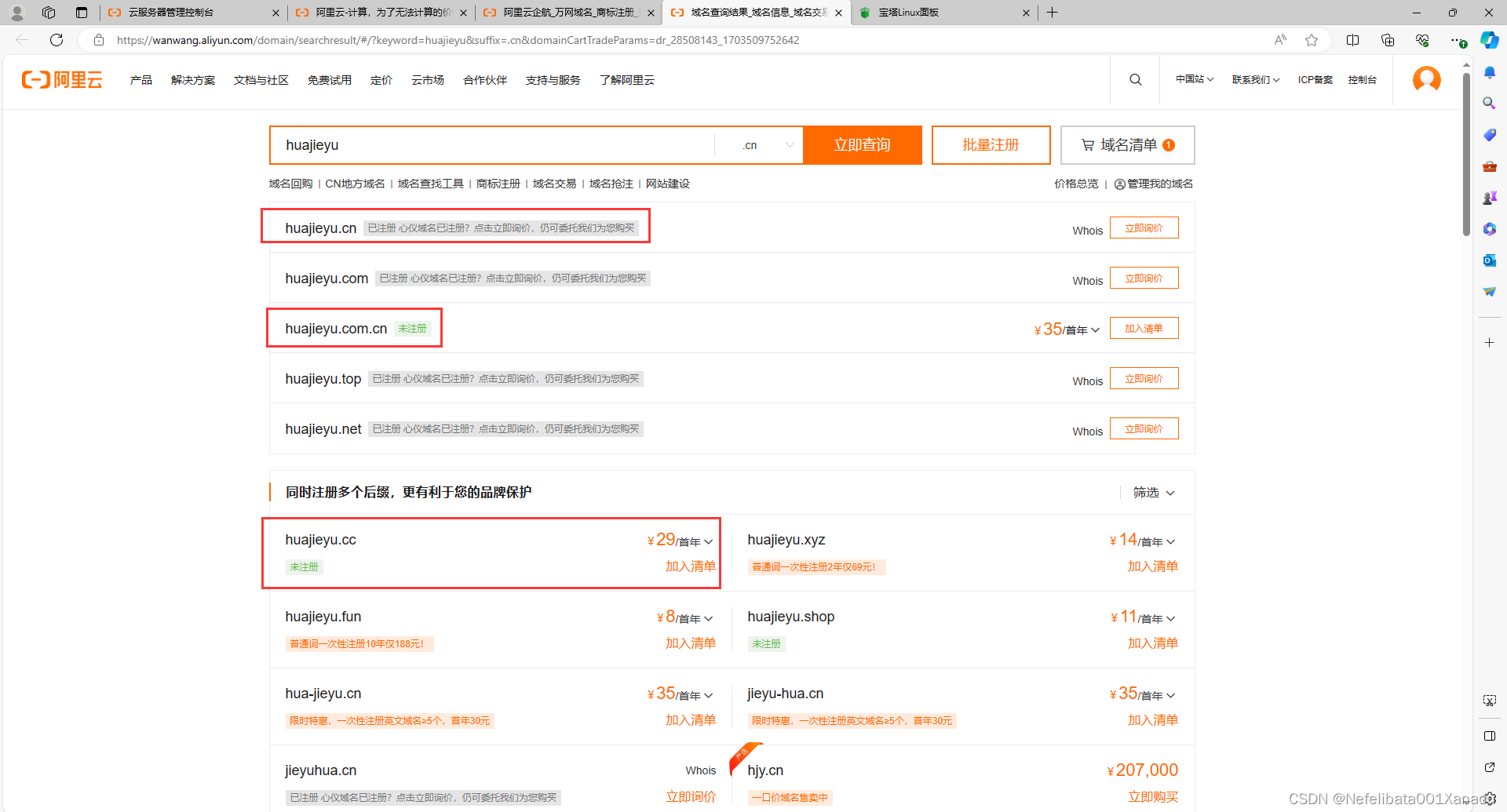Click the 批量注册 button
The width and height of the screenshot is (1507, 812).
(991, 145)
